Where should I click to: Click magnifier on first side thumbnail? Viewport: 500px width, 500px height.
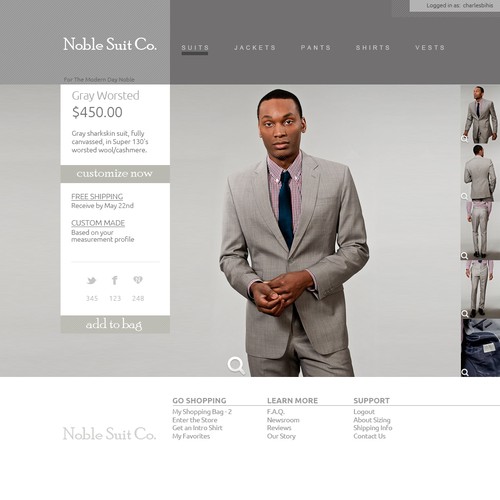464,138
